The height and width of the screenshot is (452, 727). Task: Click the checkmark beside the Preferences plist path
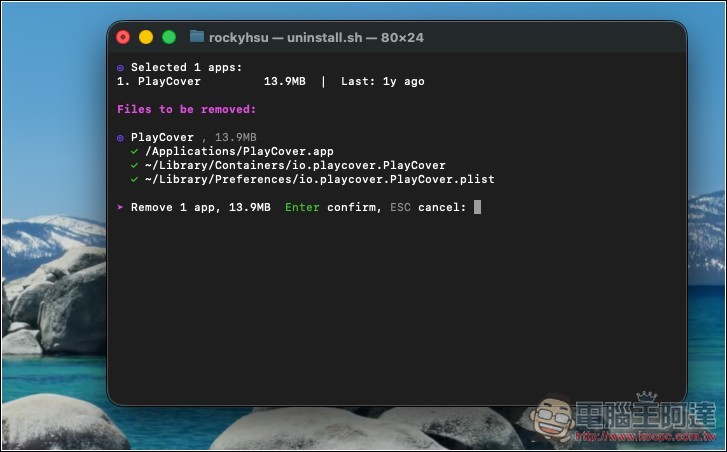(x=134, y=179)
